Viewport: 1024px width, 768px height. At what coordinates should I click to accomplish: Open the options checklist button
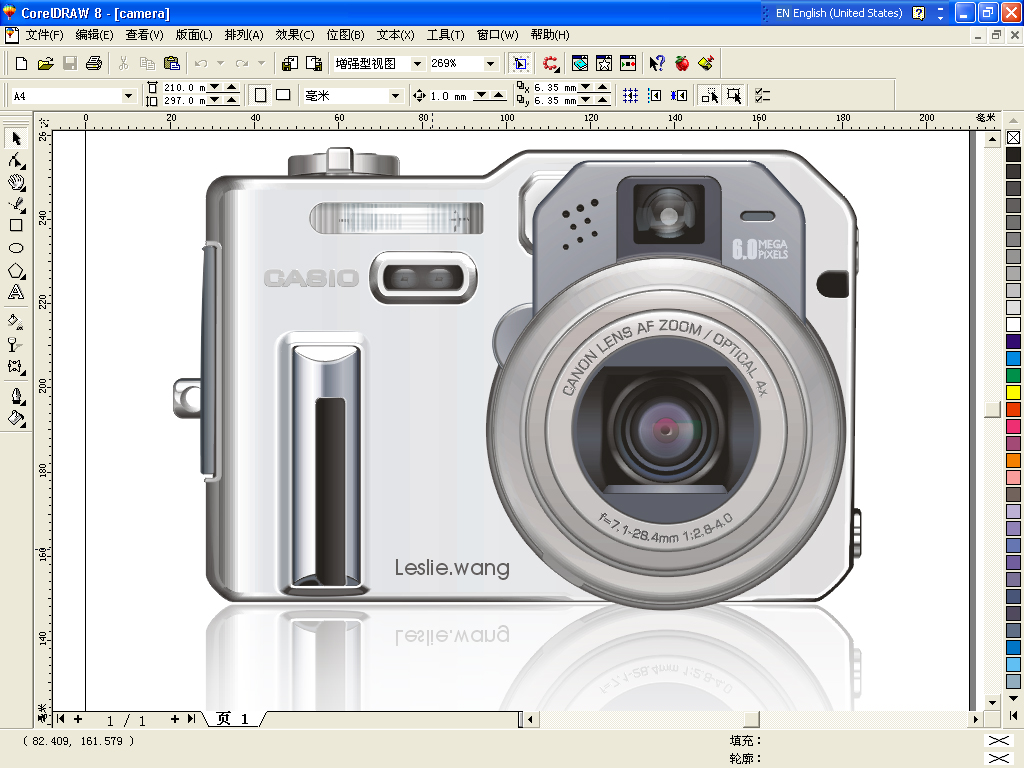pos(762,96)
